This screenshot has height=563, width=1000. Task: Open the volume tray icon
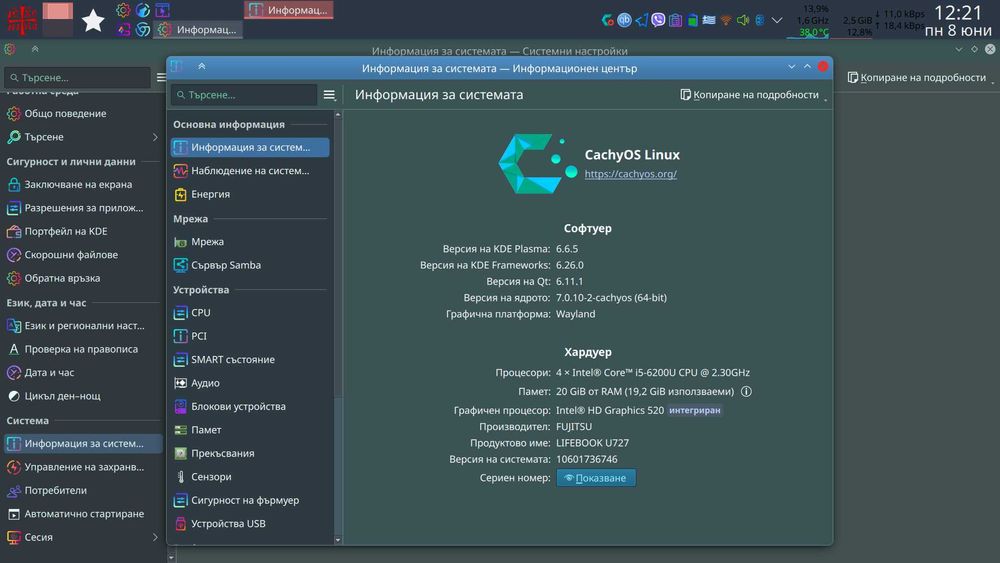(743, 20)
